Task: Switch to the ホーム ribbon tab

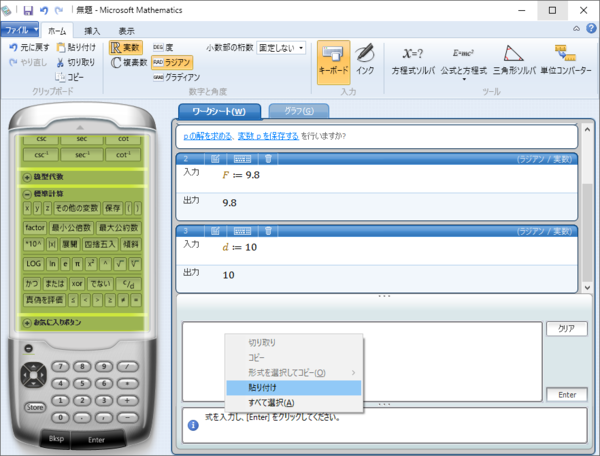Action: (57, 31)
